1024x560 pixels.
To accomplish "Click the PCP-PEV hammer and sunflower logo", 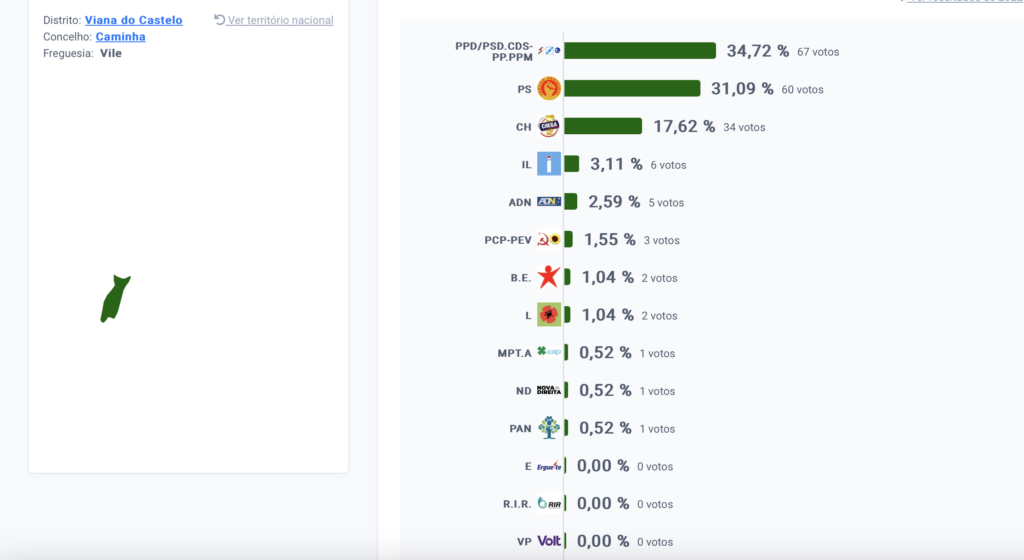I will 549,240.
